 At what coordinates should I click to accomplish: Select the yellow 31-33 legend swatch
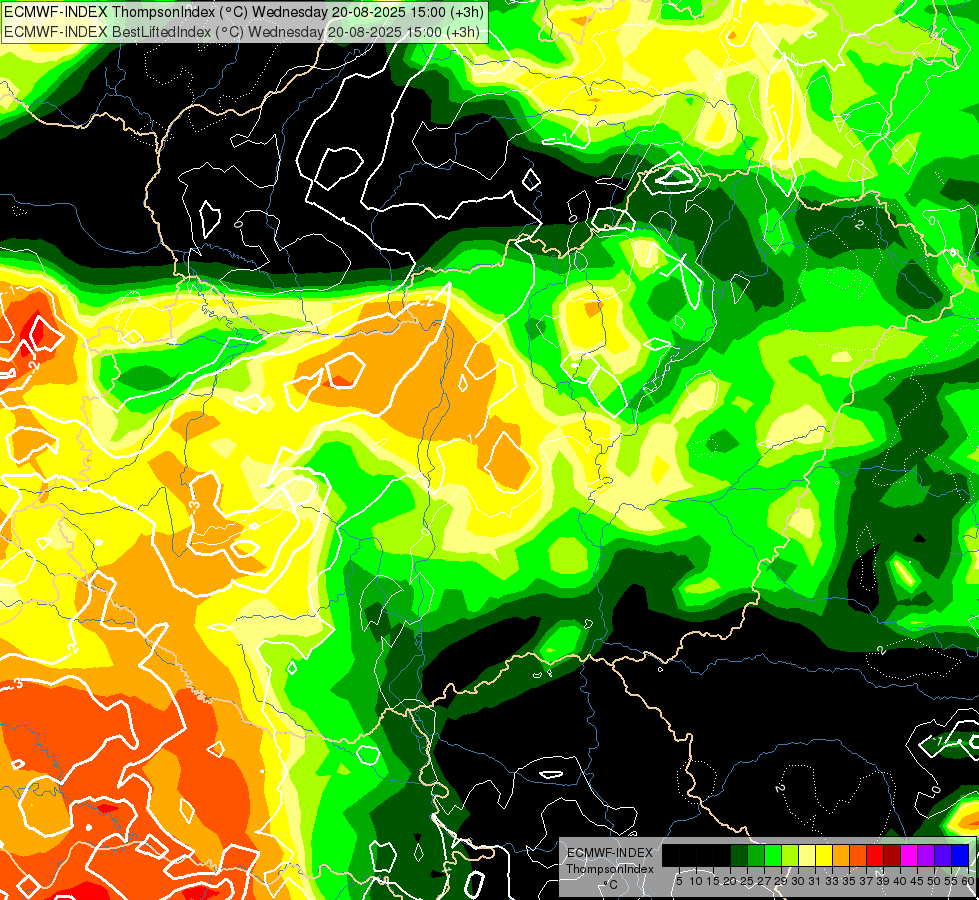point(824,855)
